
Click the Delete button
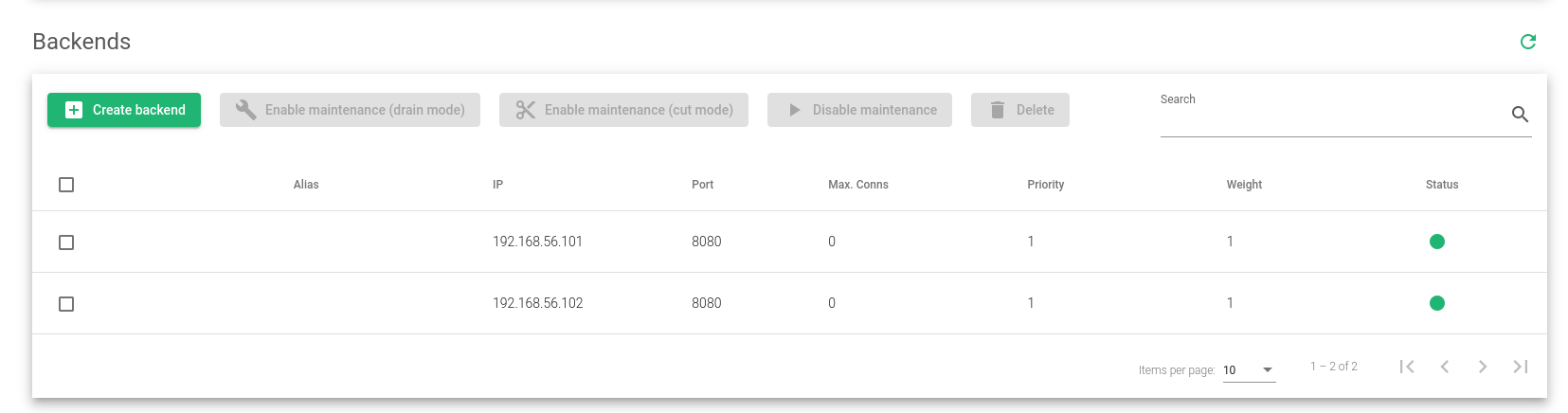tap(1020, 110)
